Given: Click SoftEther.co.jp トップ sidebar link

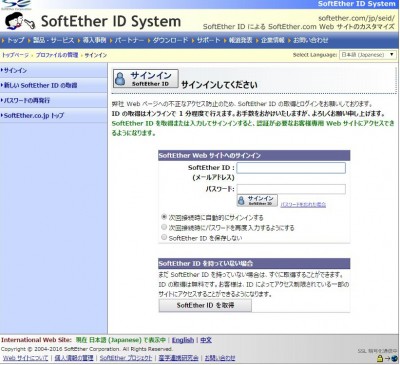Looking at the screenshot, I should (34, 115).
